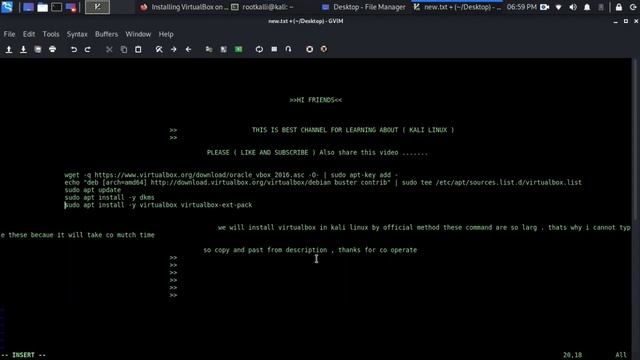Open the volume speaker tray icon
This screenshot has height=360, width=640.
(x=573, y=7)
